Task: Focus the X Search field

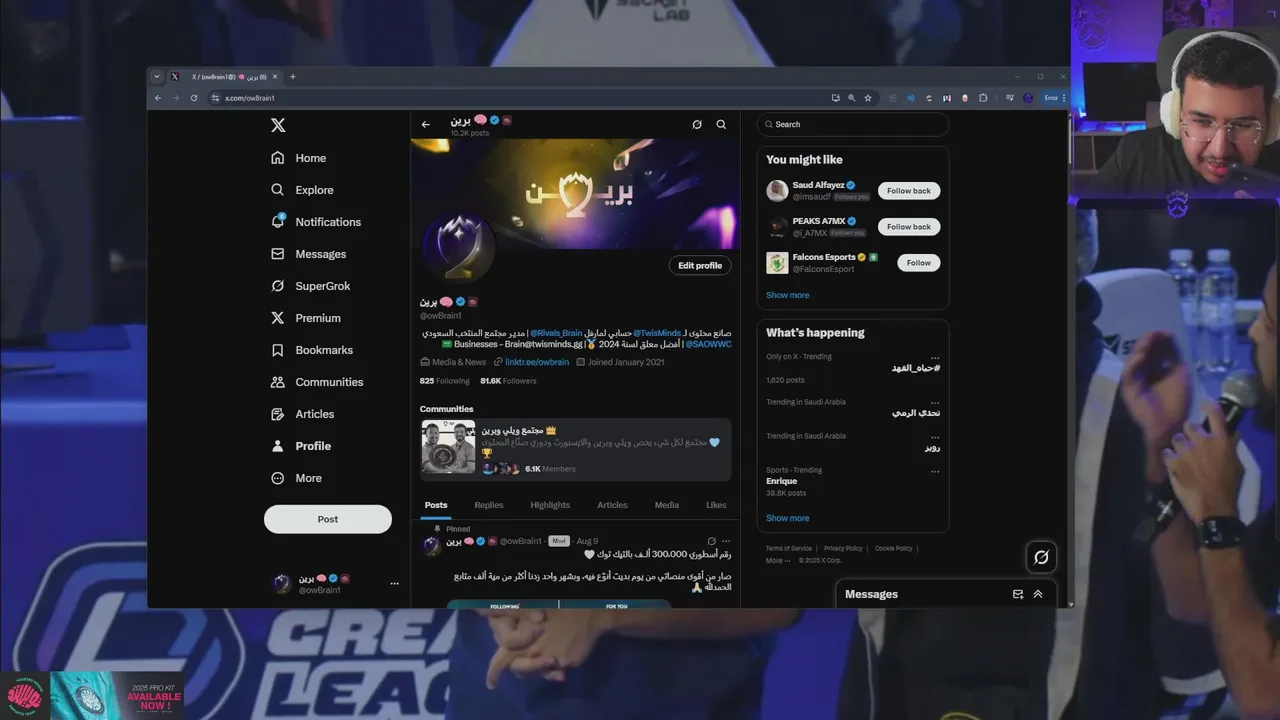Action: [853, 124]
